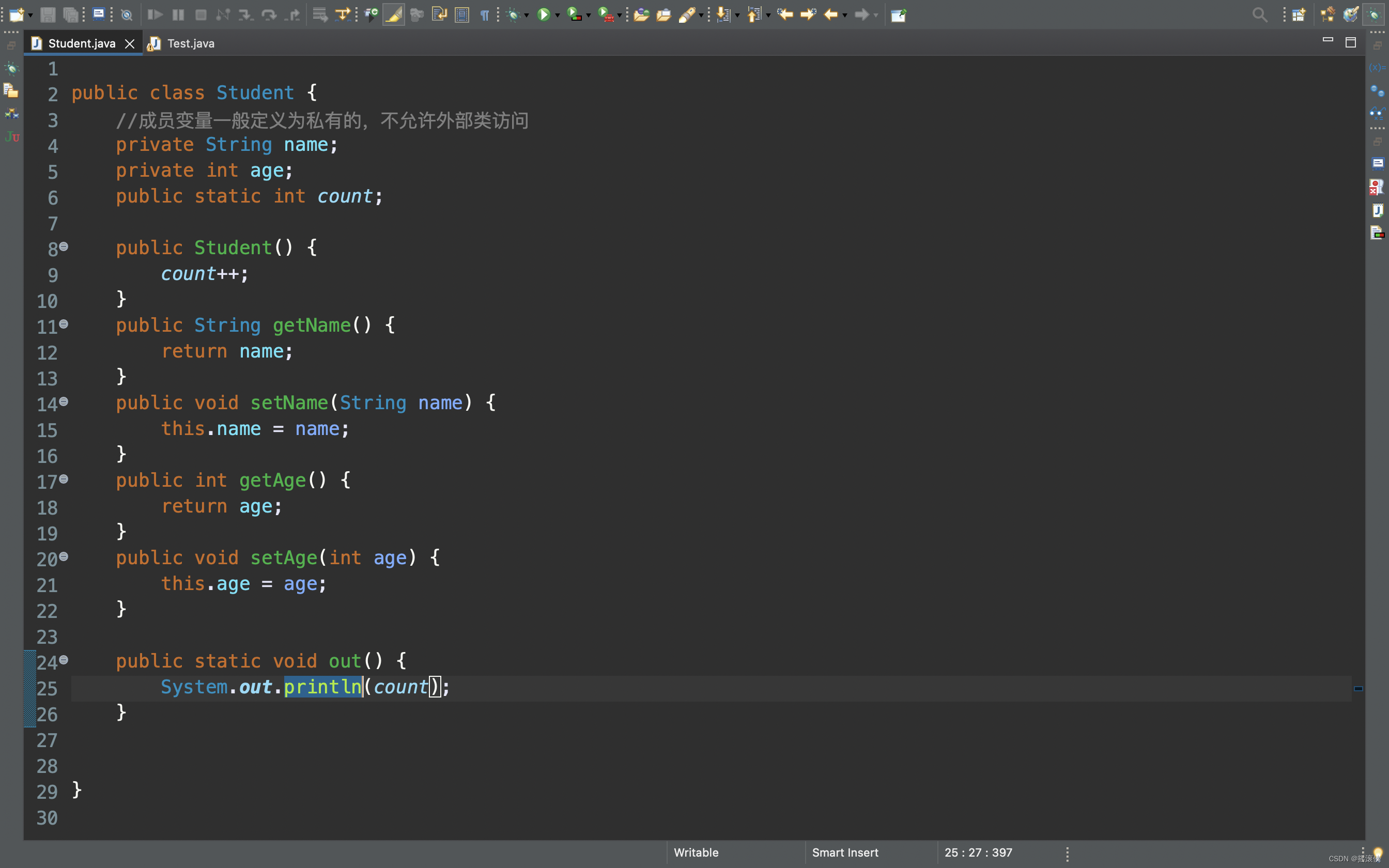Image resolution: width=1389 pixels, height=868 pixels.
Task: Click the Previous Annotation icon
Action: pyautogui.click(x=754, y=15)
